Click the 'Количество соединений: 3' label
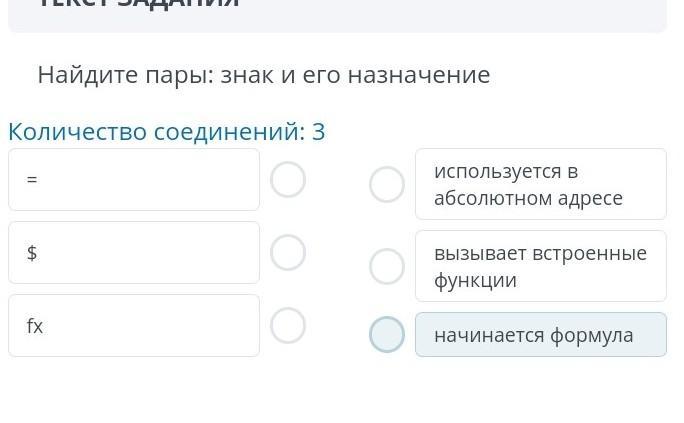684x423 pixels. click(166, 132)
